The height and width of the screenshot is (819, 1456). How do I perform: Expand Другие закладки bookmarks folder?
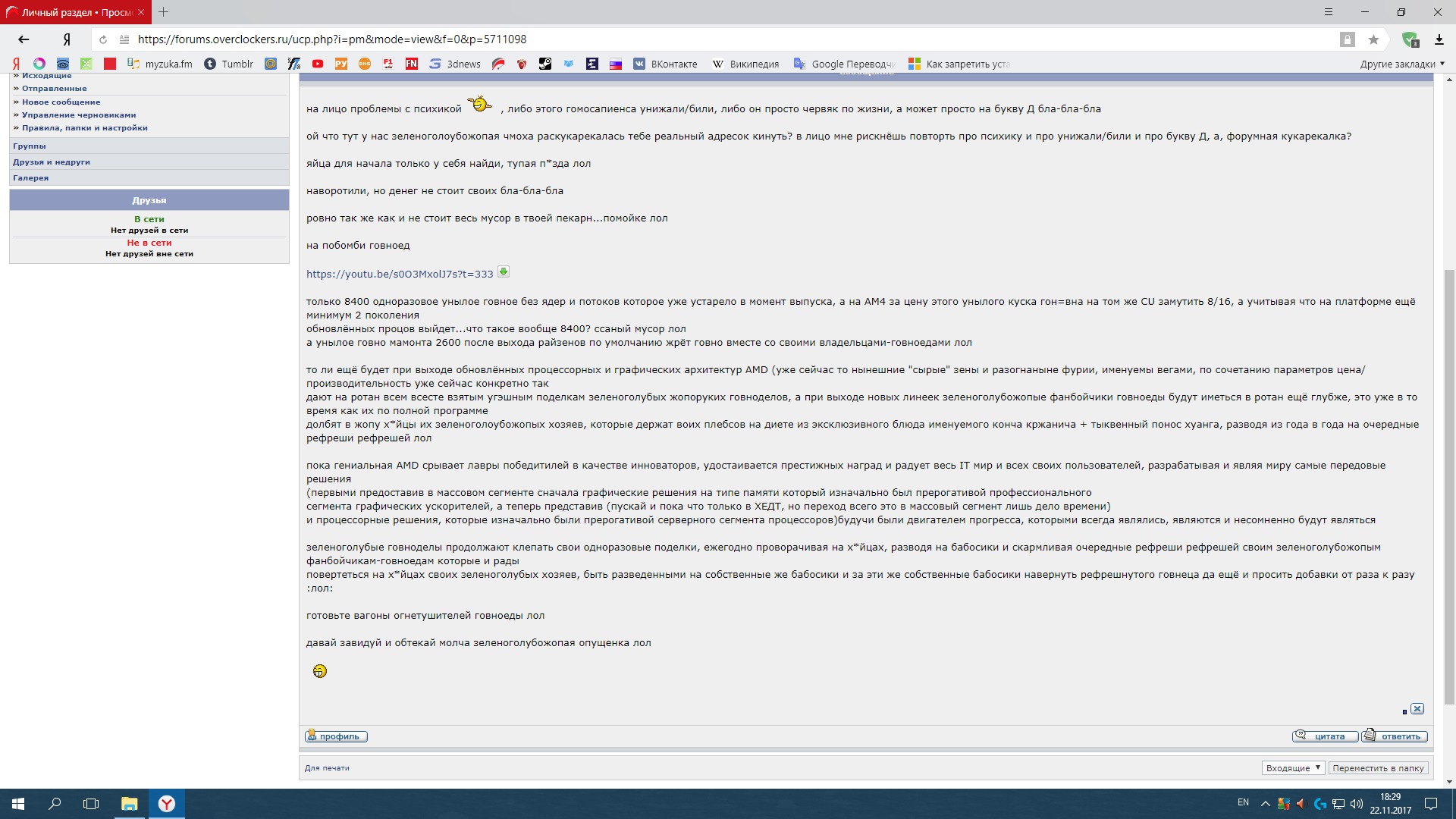coord(1401,64)
